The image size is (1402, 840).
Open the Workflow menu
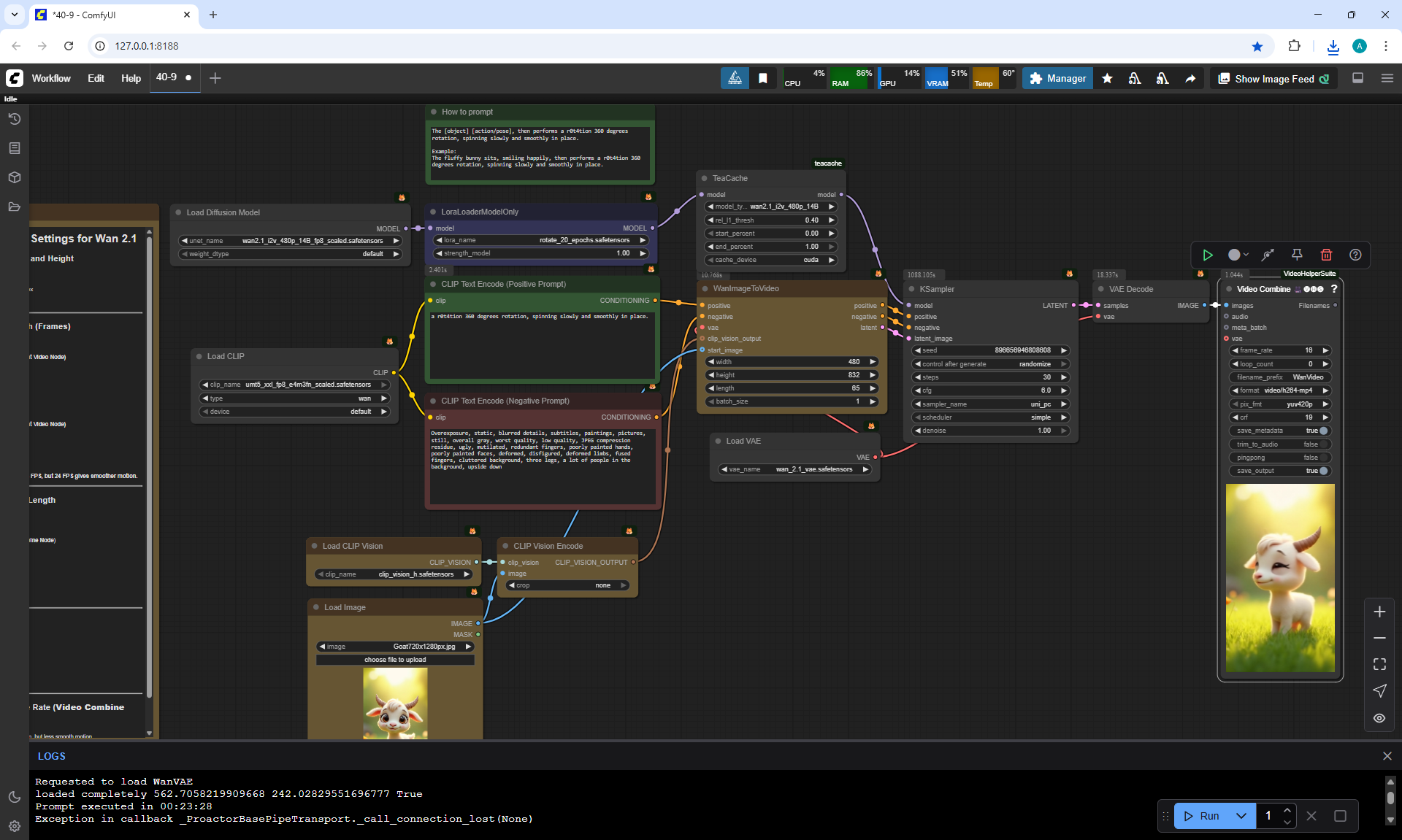[51, 78]
